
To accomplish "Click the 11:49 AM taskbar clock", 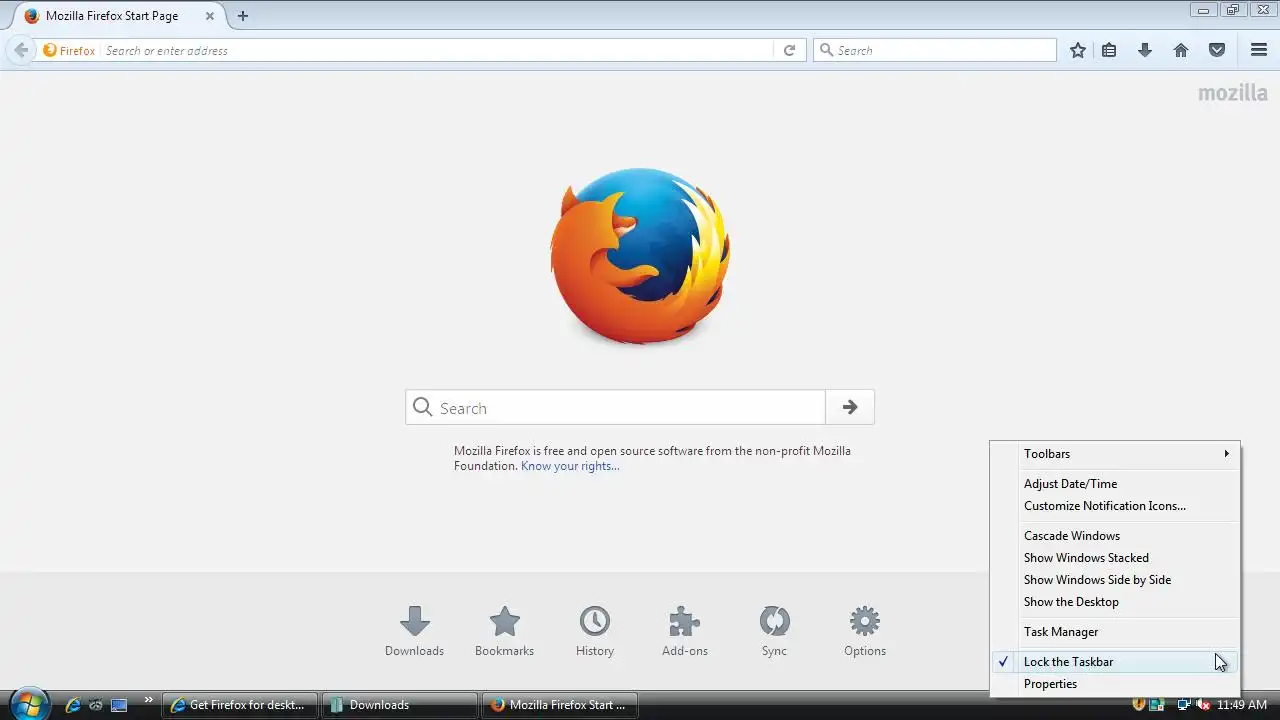I will [1242, 705].
